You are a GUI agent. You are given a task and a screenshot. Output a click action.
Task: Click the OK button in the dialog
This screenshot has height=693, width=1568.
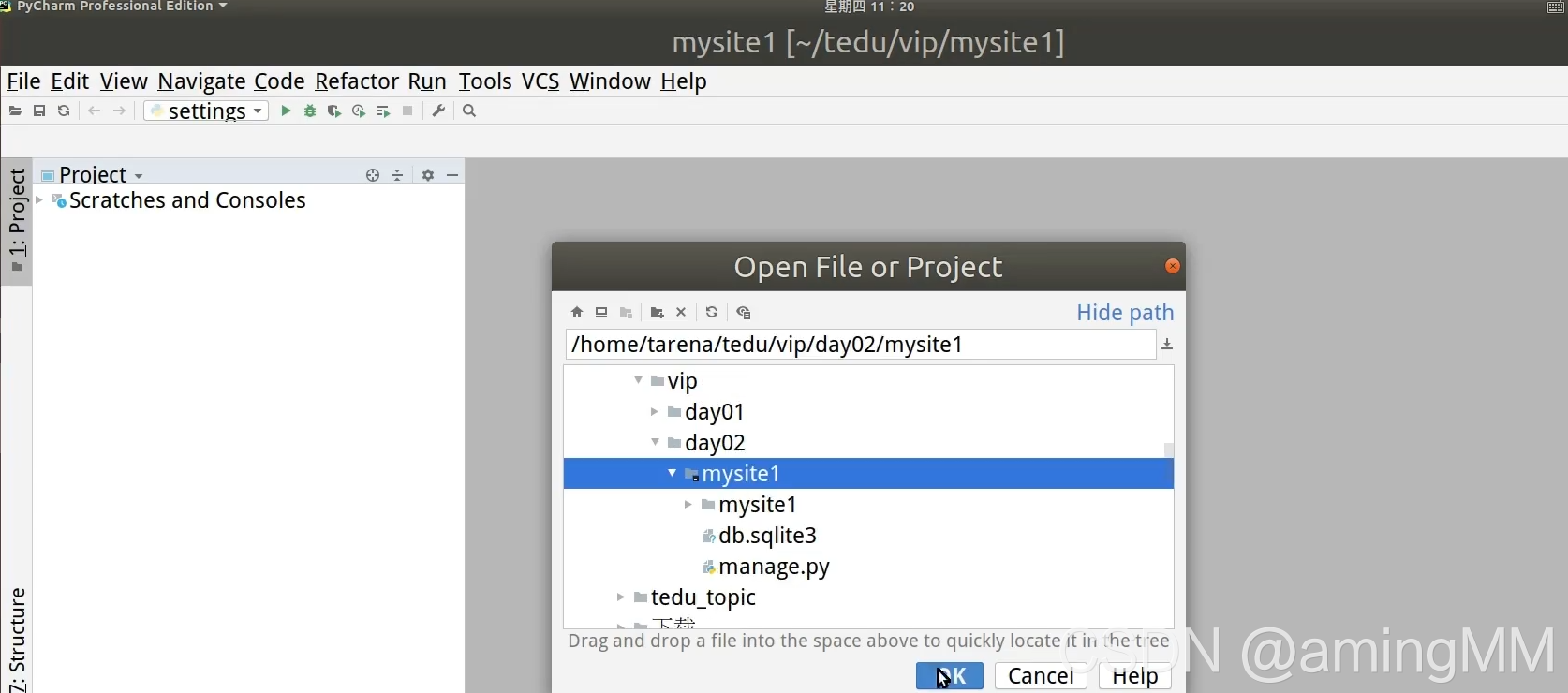click(x=950, y=676)
